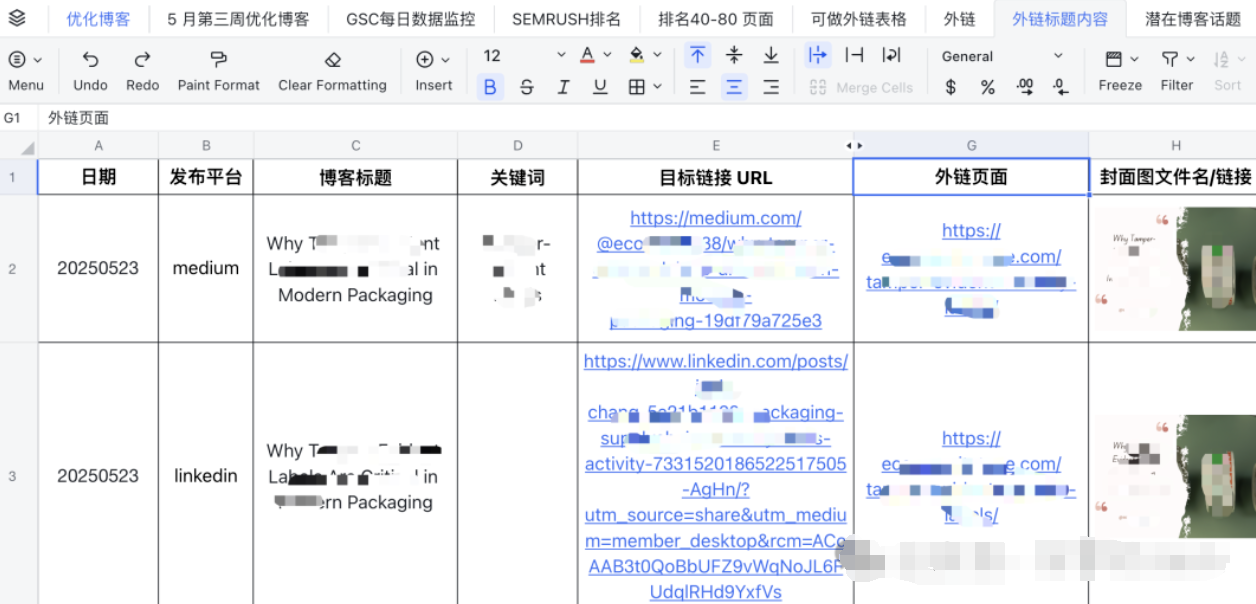Select the wrap text option
Screen dimensions: 1256x604
tap(891, 55)
